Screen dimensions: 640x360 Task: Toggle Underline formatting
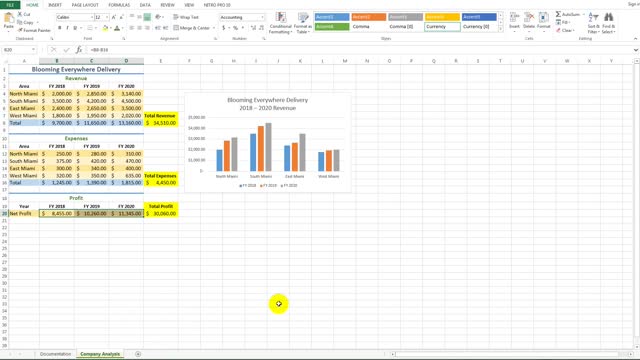75,28
